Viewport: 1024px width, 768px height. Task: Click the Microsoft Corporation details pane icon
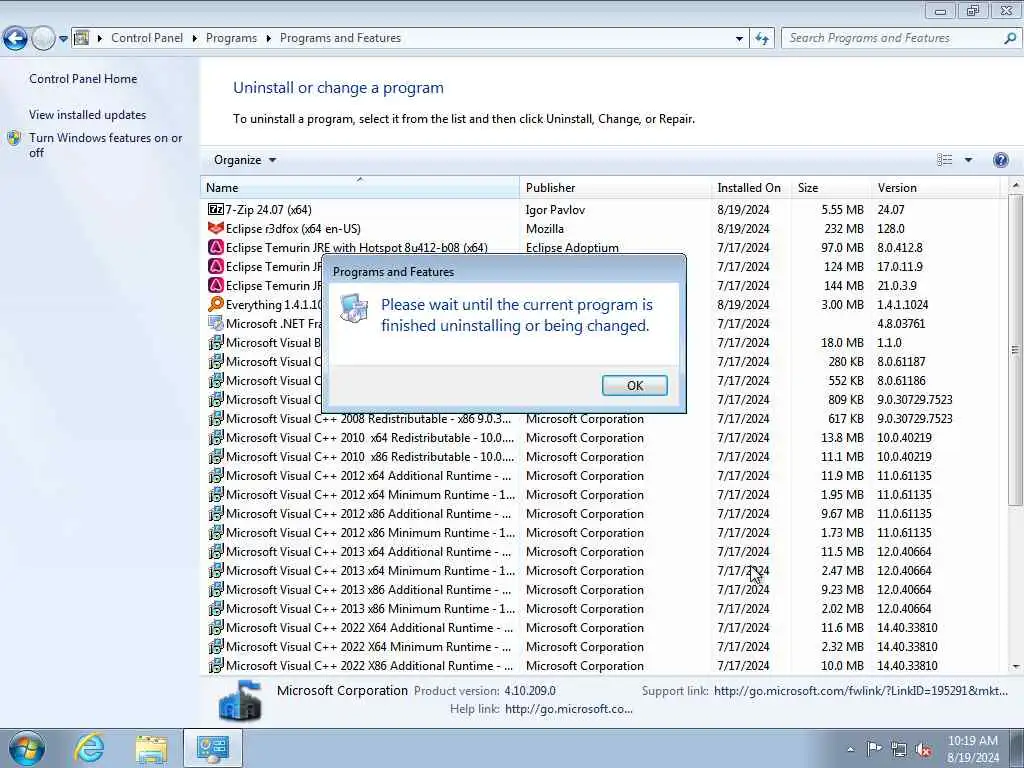(x=241, y=700)
